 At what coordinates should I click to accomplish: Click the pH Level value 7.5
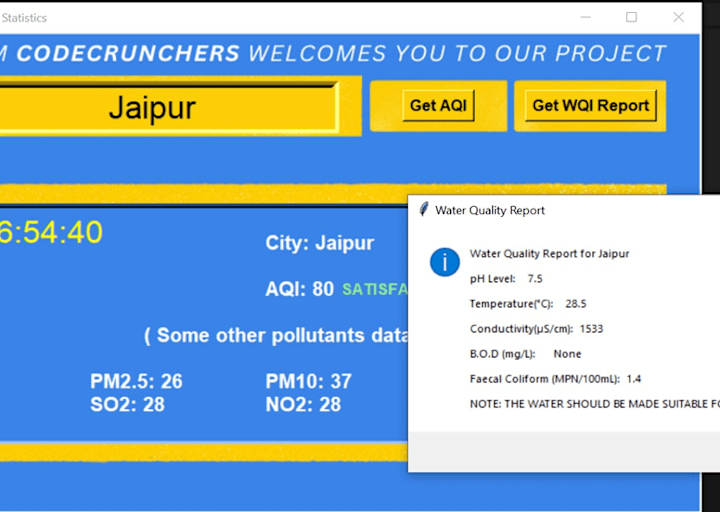(535, 279)
